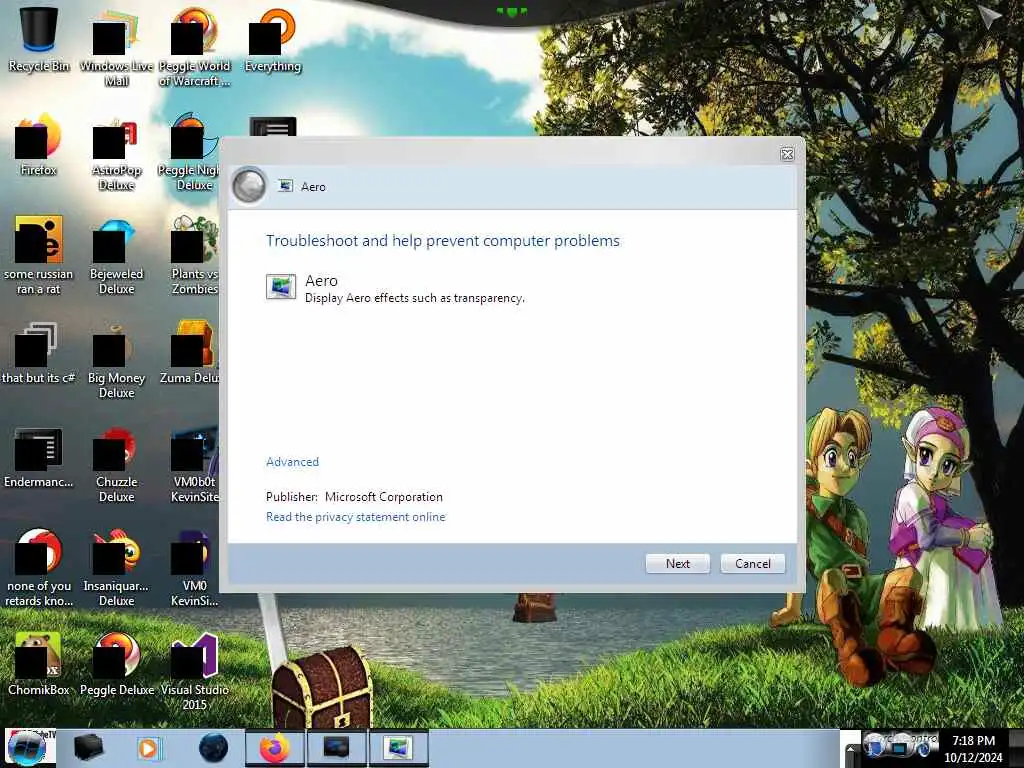Image resolution: width=1024 pixels, height=768 pixels.
Task: Open the Windows Start orb
Action: [x=27, y=748]
